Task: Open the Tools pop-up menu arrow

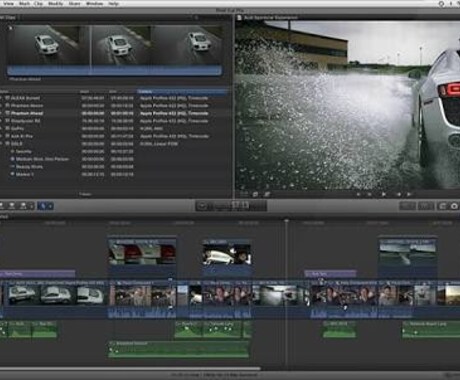Action: tap(51, 206)
